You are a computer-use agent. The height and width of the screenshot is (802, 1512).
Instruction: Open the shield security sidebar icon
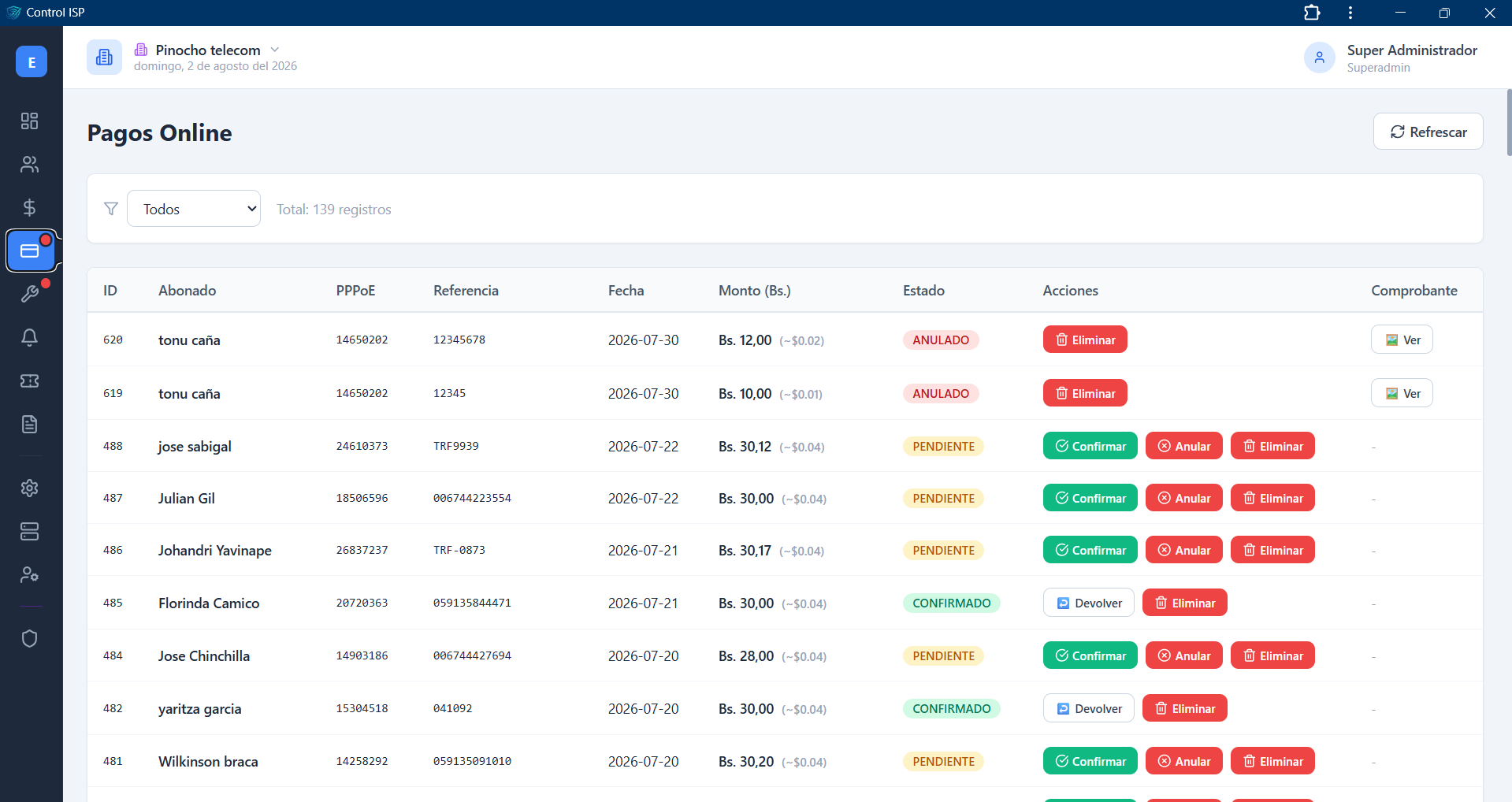coord(29,638)
